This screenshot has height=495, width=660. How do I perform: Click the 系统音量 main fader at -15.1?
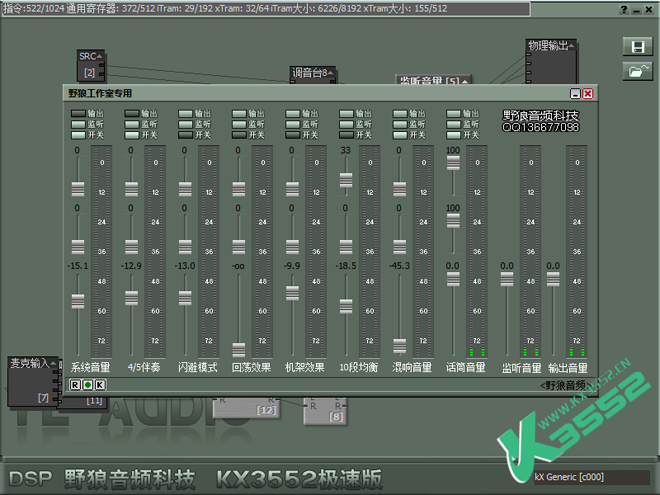[78, 301]
